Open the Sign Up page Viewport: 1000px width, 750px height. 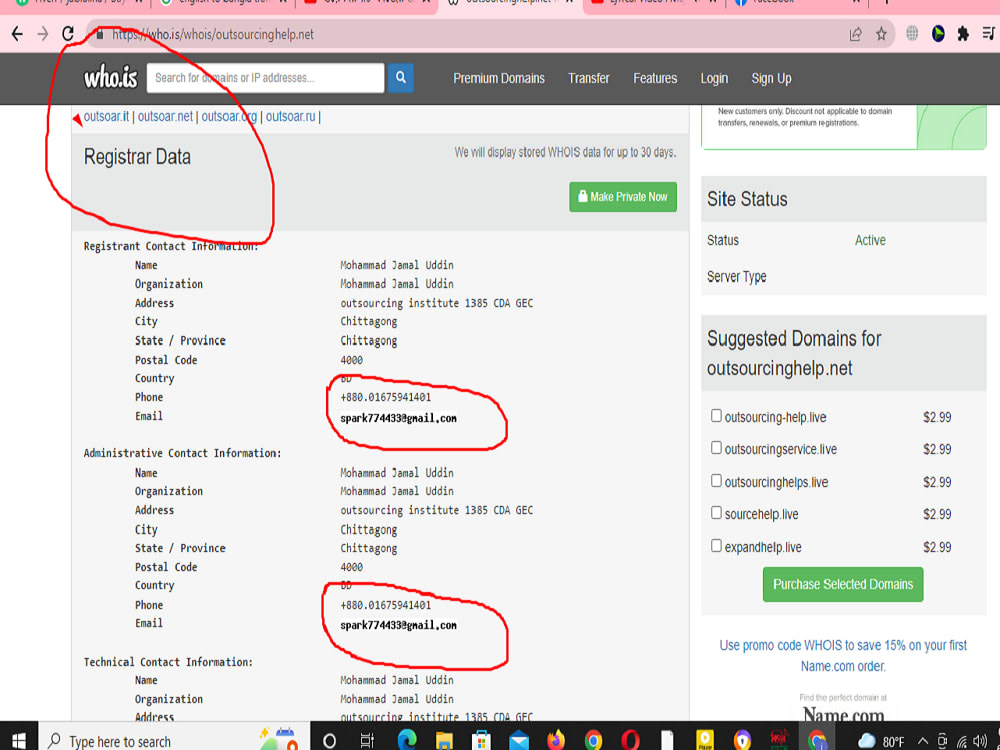771,78
